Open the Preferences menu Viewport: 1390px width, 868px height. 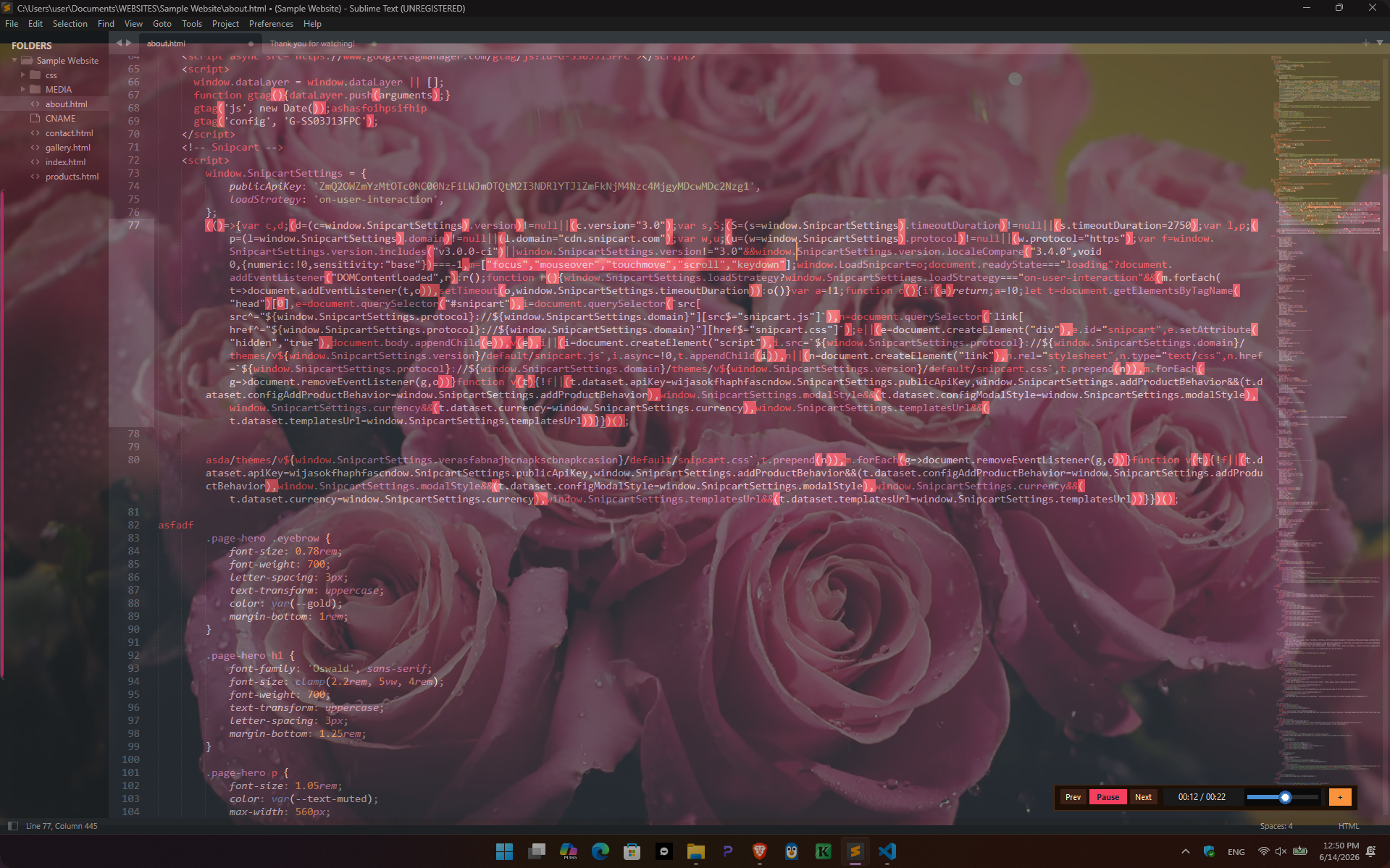(271, 24)
